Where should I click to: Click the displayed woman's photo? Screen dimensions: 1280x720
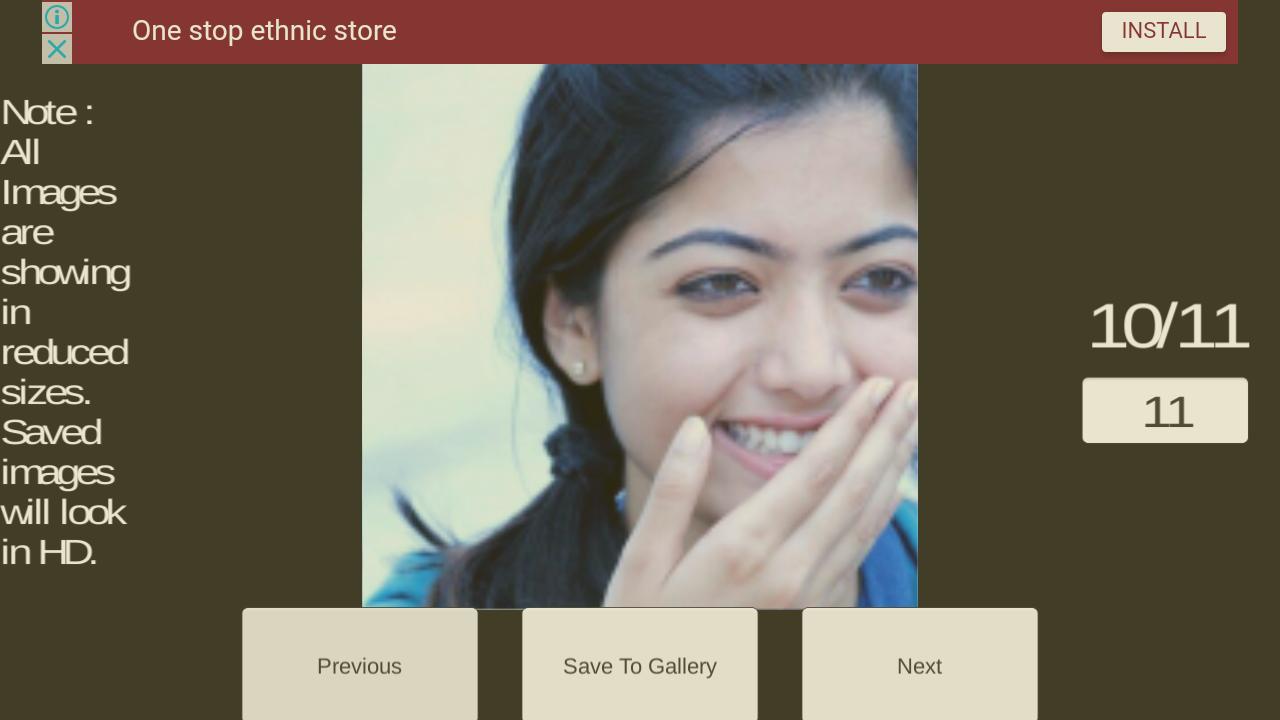[x=640, y=336]
